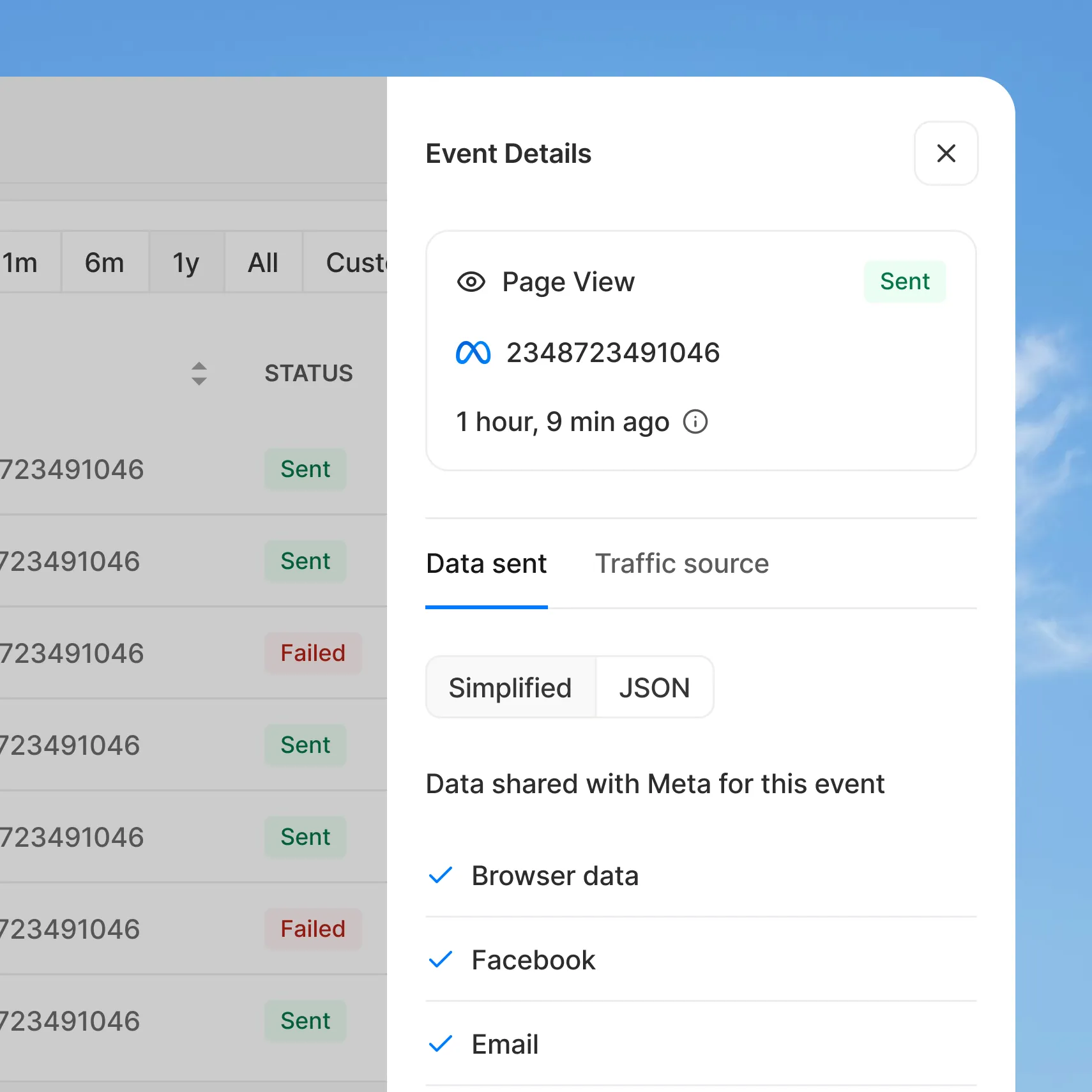Click the checkmark beside Email
The height and width of the screenshot is (1092, 1092).
click(x=441, y=1043)
